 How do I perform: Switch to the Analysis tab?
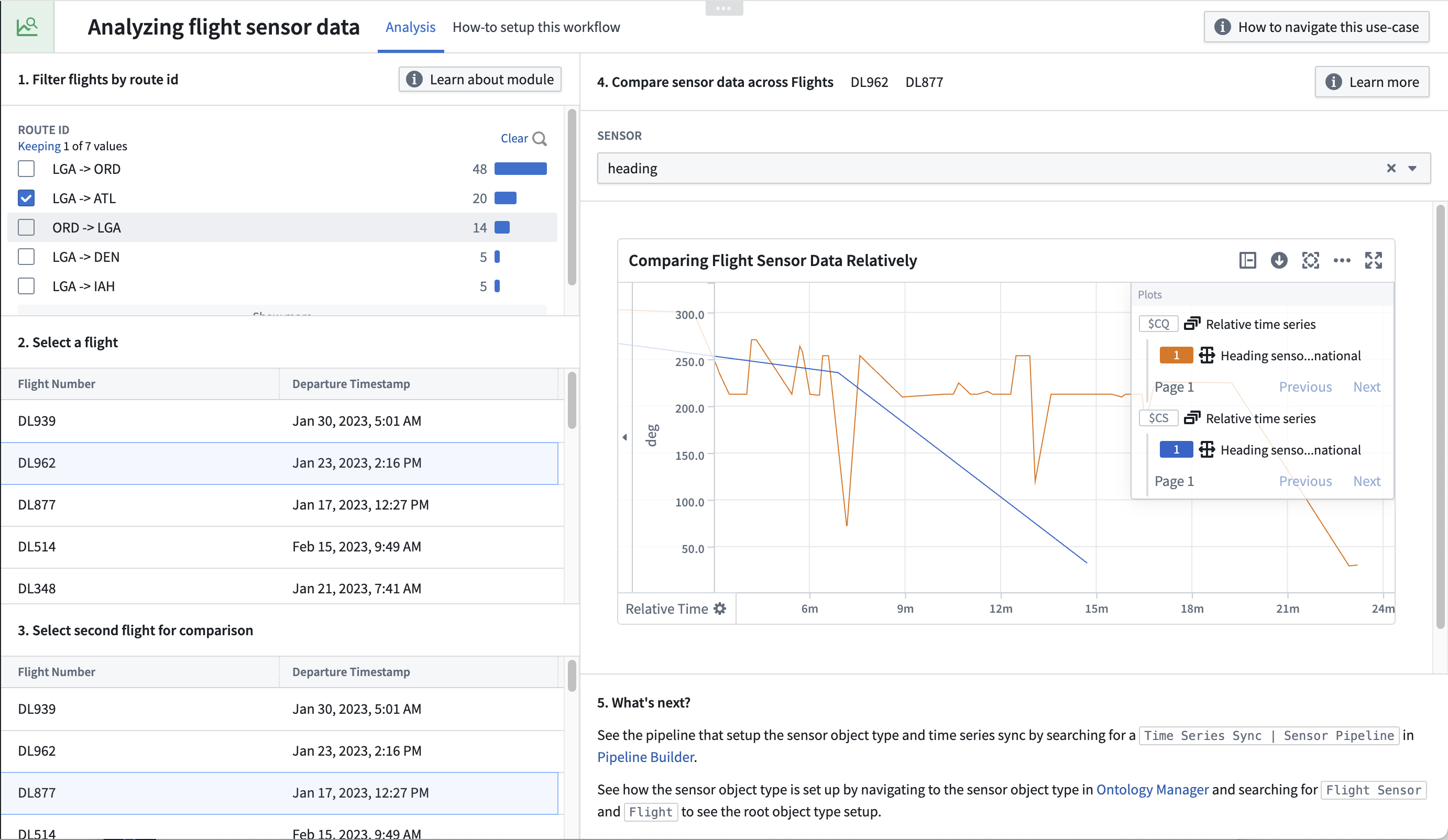[410, 27]
